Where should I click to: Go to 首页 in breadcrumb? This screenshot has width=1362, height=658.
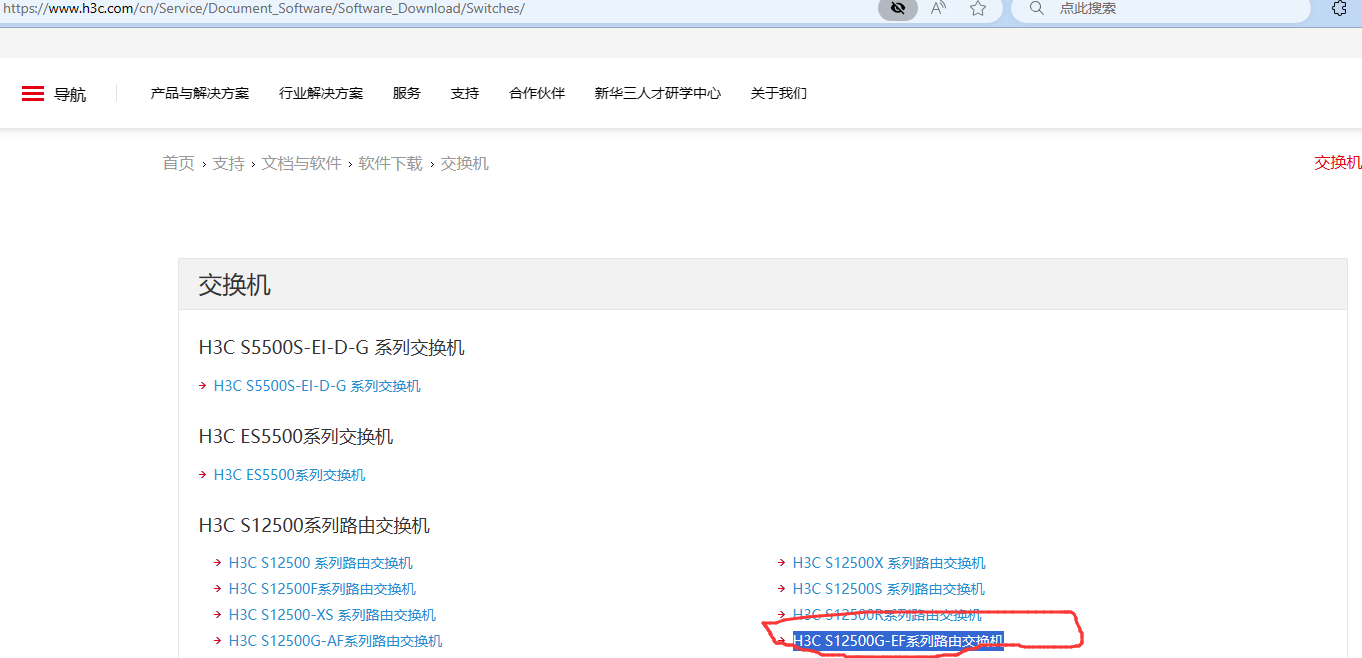(x=179, y=163)
